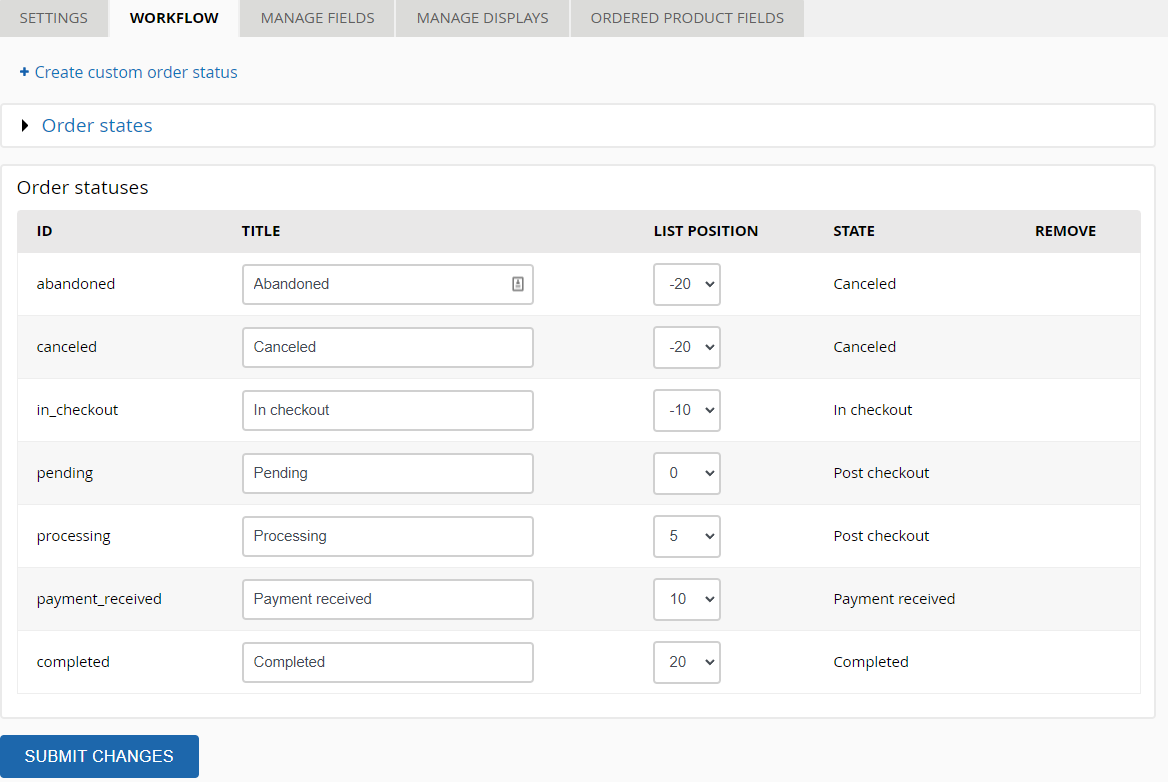Image resolution: width=1168 pixels, height=782 pixels.
Task: Go to the Manage Displays tab
Action: 483,18
